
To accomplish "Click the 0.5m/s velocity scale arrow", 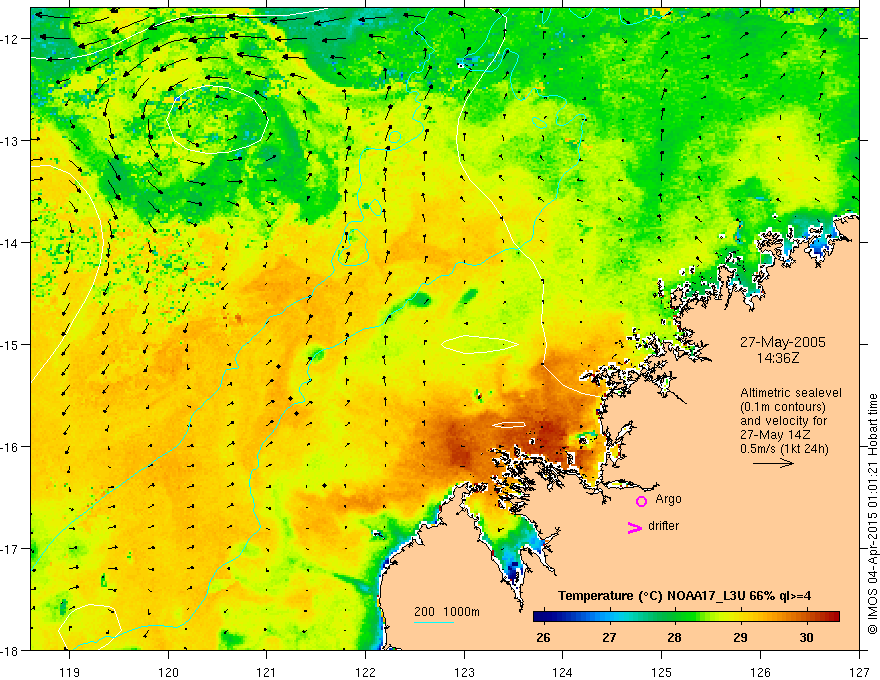I will (x=773, y=463).
